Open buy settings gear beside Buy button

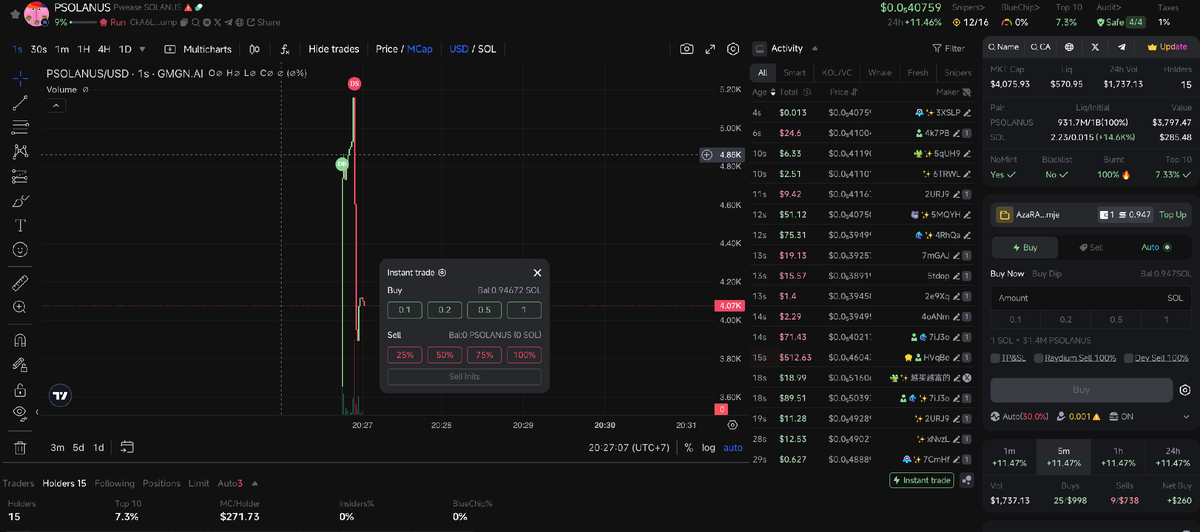pyautogui.click(x=1185, y=390)
